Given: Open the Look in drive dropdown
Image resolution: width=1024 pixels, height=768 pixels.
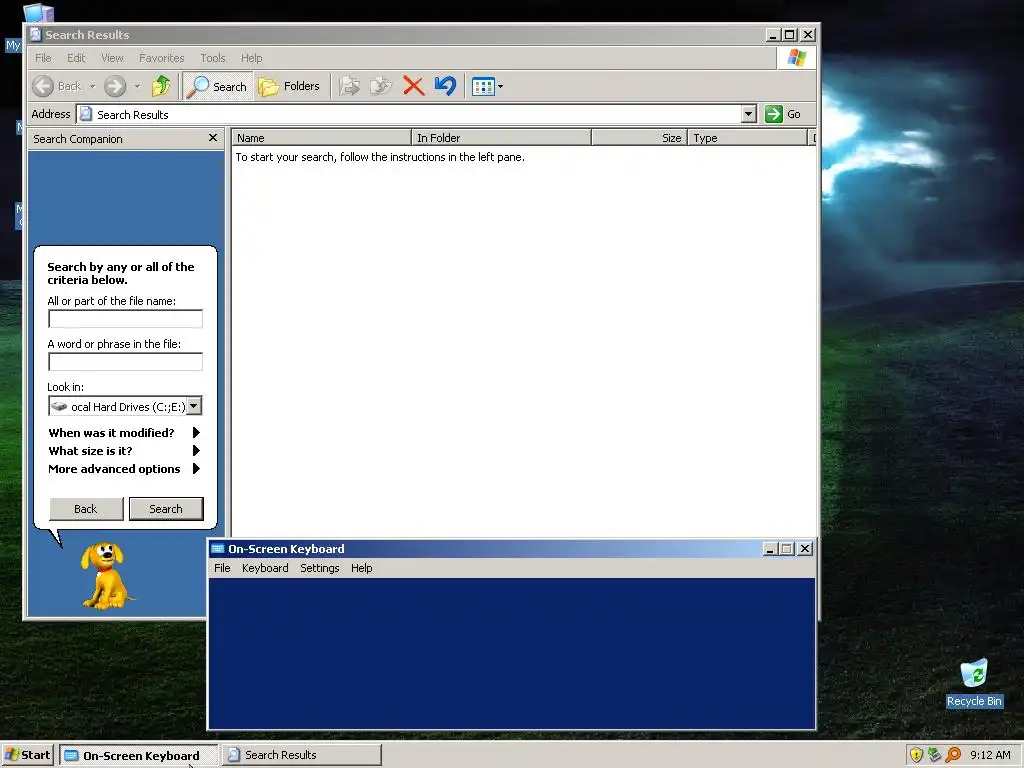Looking at the screenshot, I should tap(194, 406).
